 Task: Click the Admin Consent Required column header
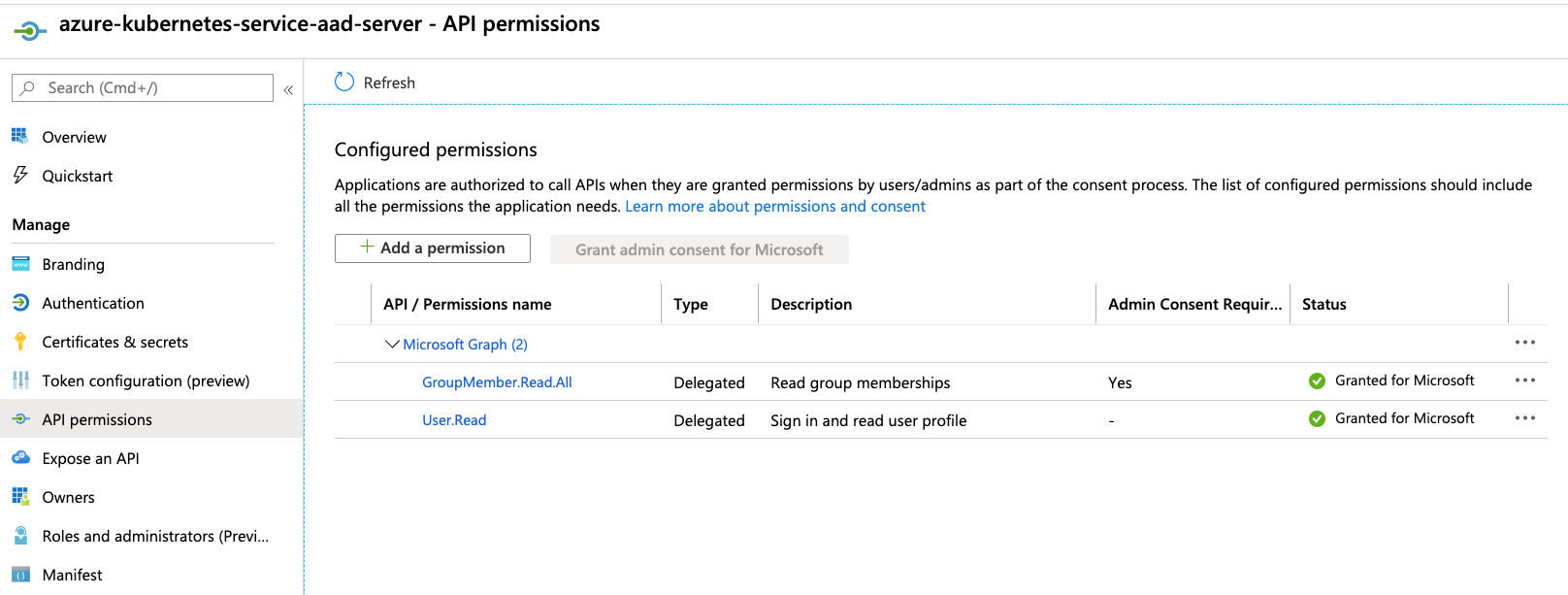1195,304
